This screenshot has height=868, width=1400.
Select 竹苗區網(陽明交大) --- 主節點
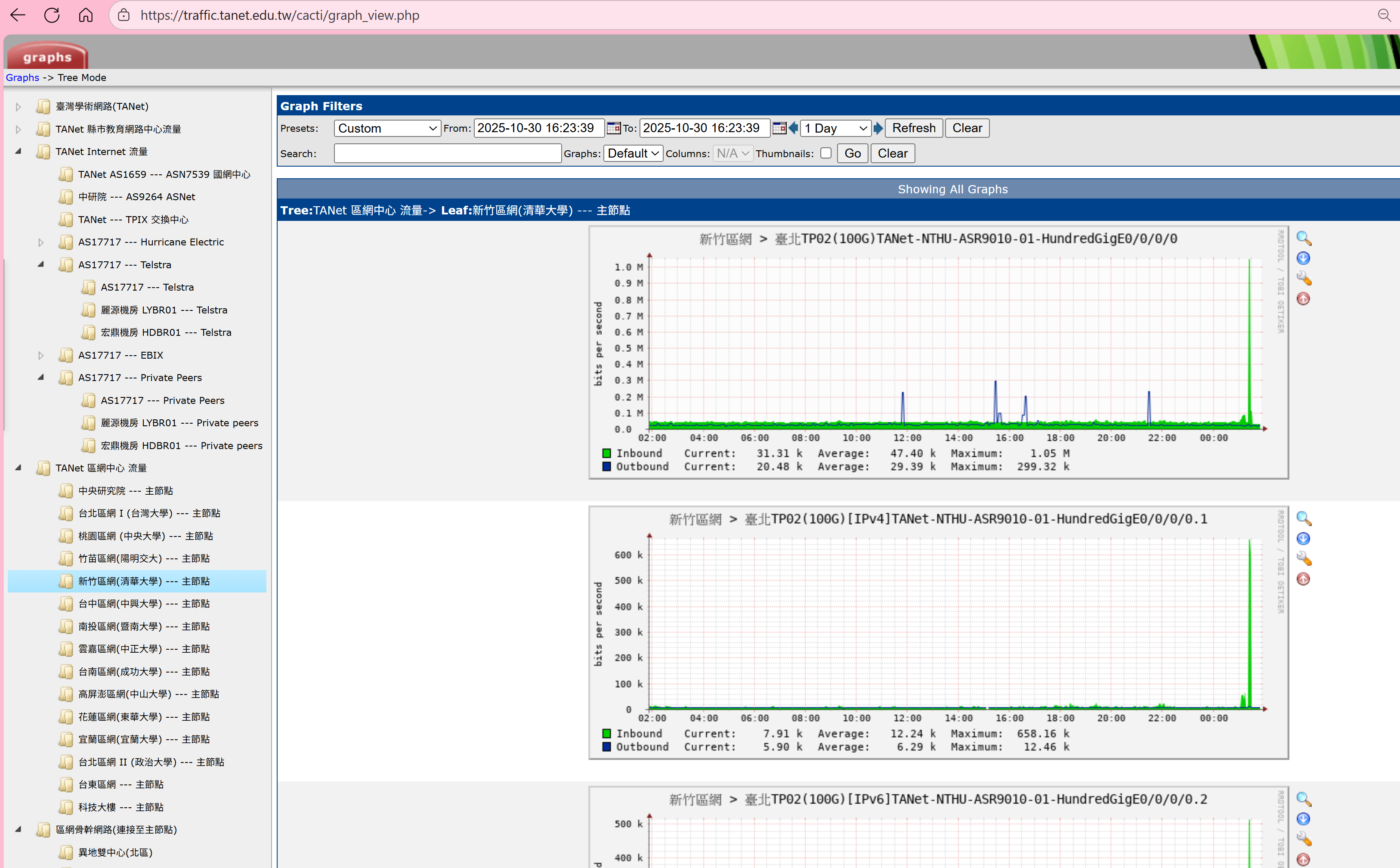(144, 558)
